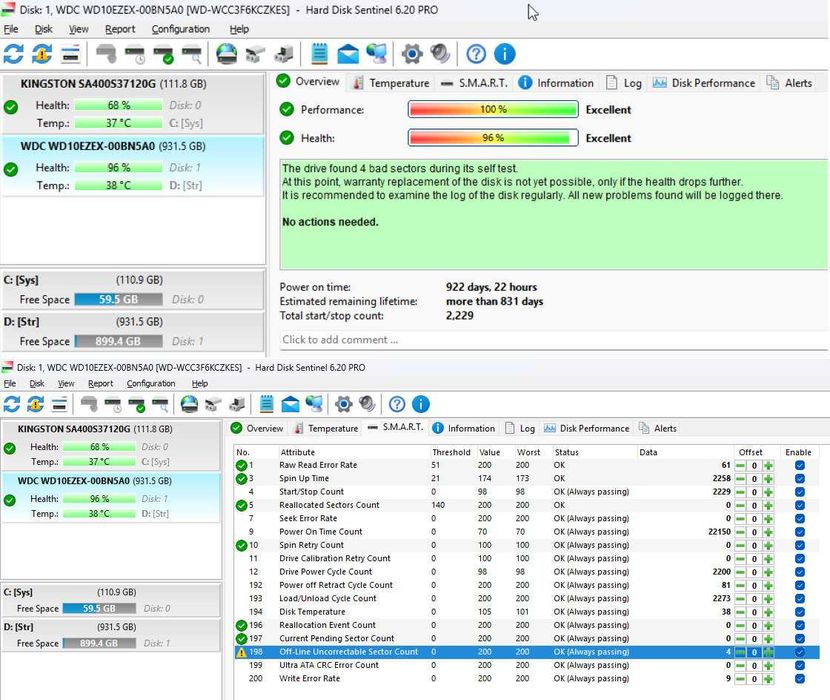Viewport: 830px width, 700px height.
Task: Switch to the Disk Performance tab in upper window
Action: 704,83
